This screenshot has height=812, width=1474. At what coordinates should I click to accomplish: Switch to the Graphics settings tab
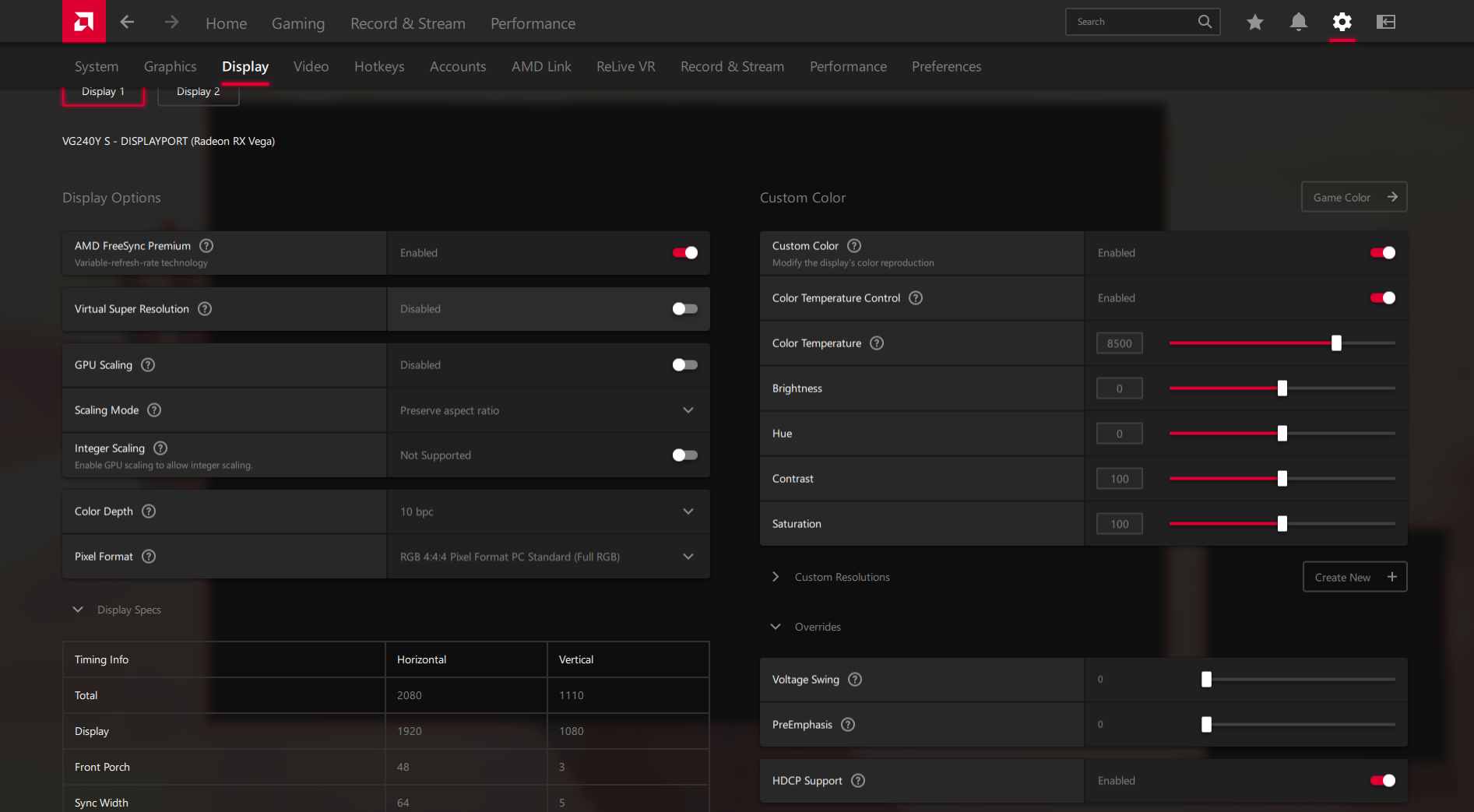coord(171,66)
